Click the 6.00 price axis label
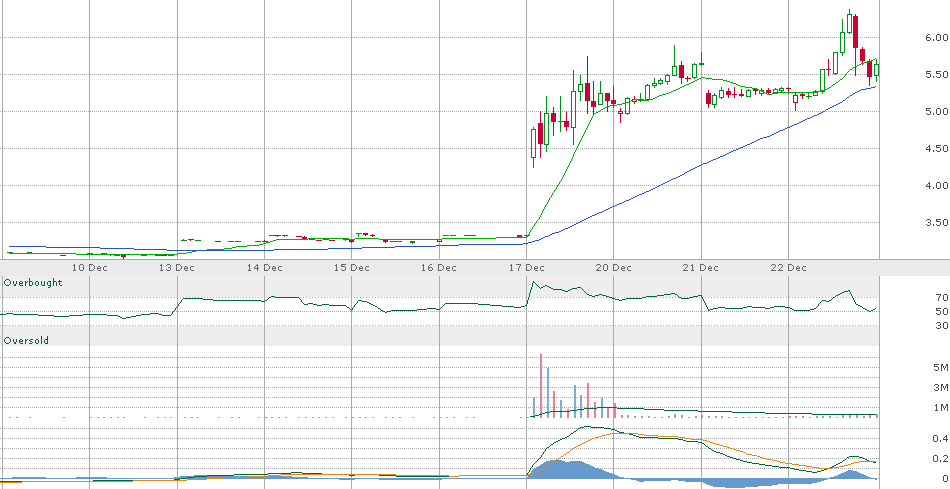 (x=936, y=38)
